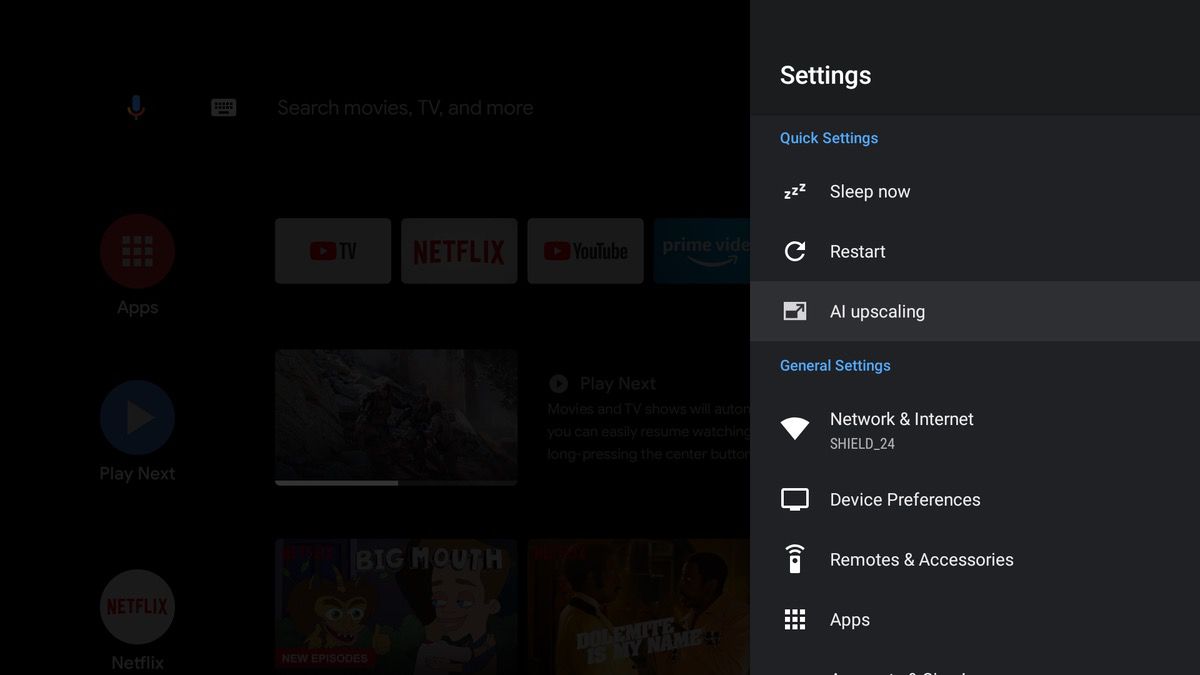Launch the Netflix app tile

coord(459,251)
